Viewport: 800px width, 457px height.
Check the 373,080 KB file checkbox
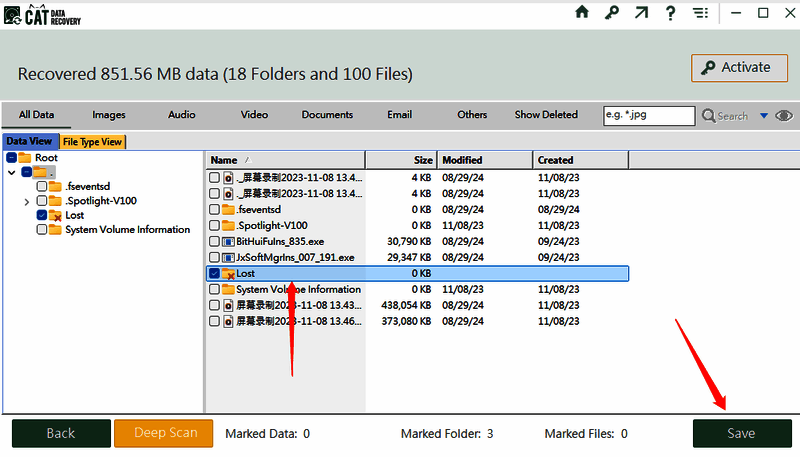click(x=214, y=321)
